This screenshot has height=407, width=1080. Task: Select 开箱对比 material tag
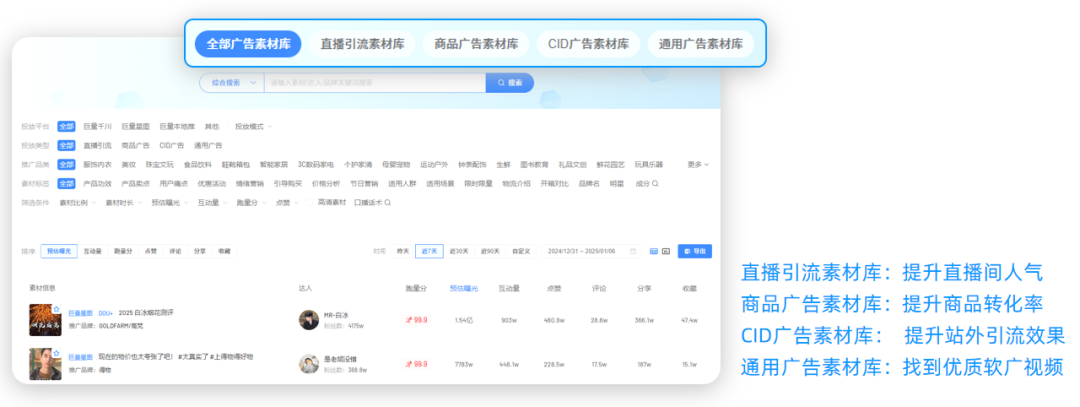pos(554,184)
